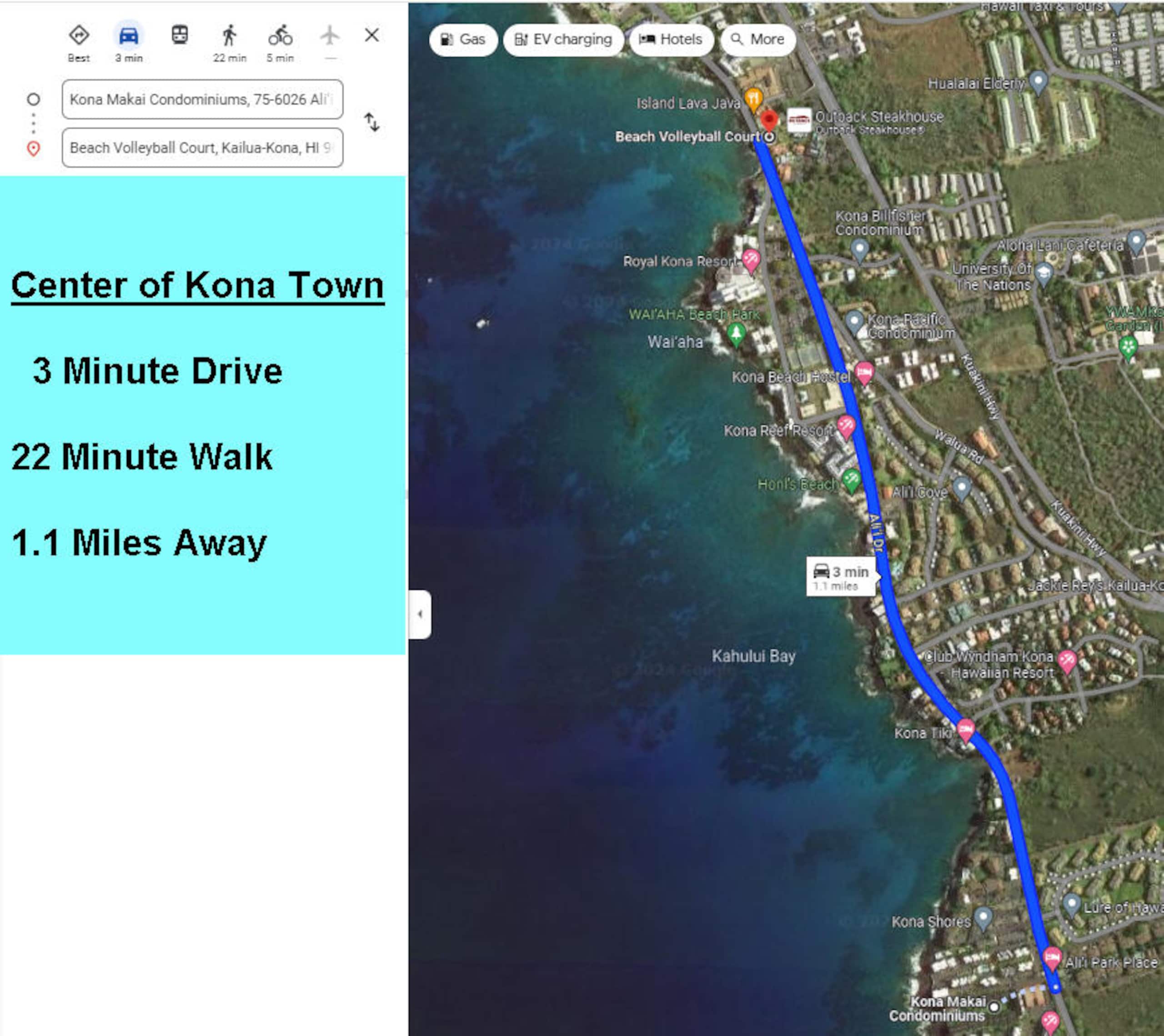Viewport: 1164px width, 1036px height.
Task: Edit the Kona Makai Condominiums starting point field
Action: 203,100
